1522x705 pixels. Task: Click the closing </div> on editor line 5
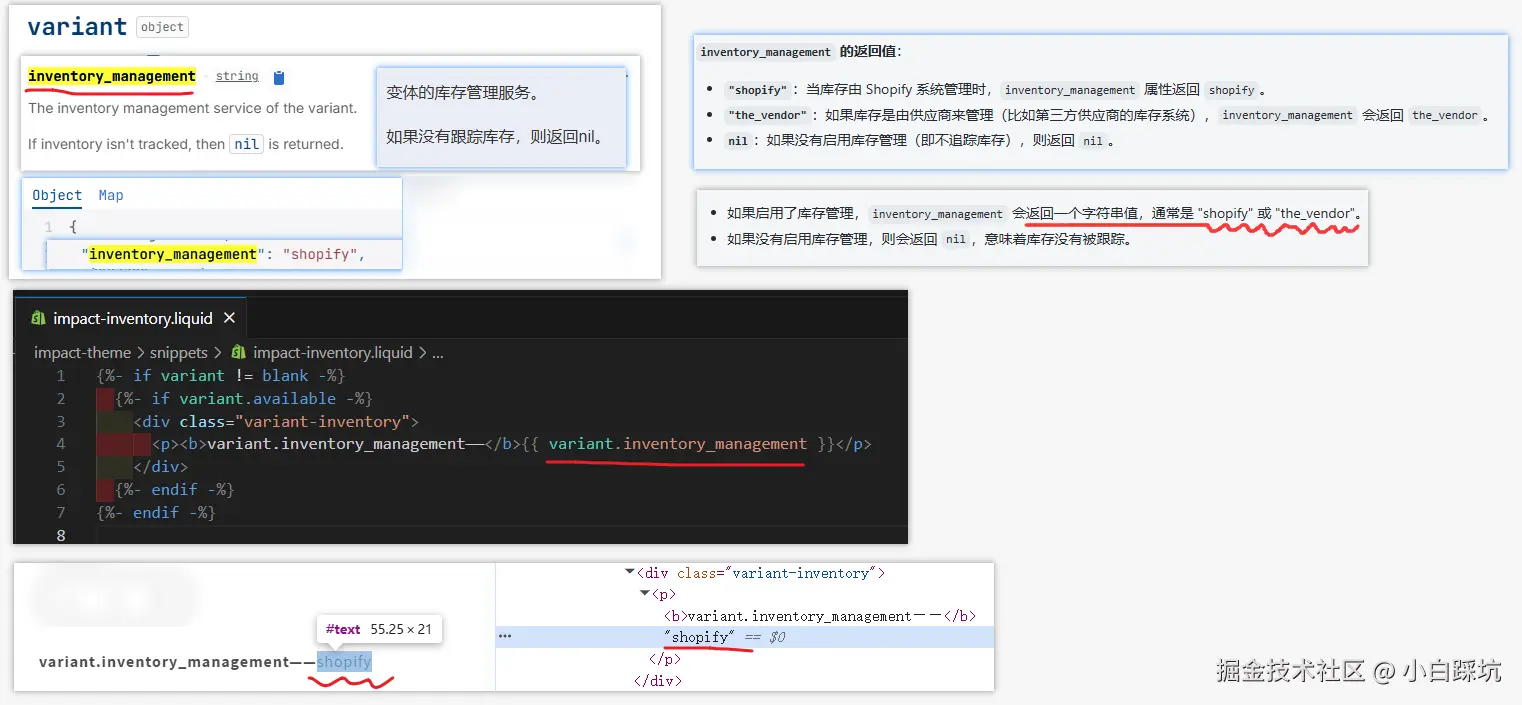(x=160, y=467)
